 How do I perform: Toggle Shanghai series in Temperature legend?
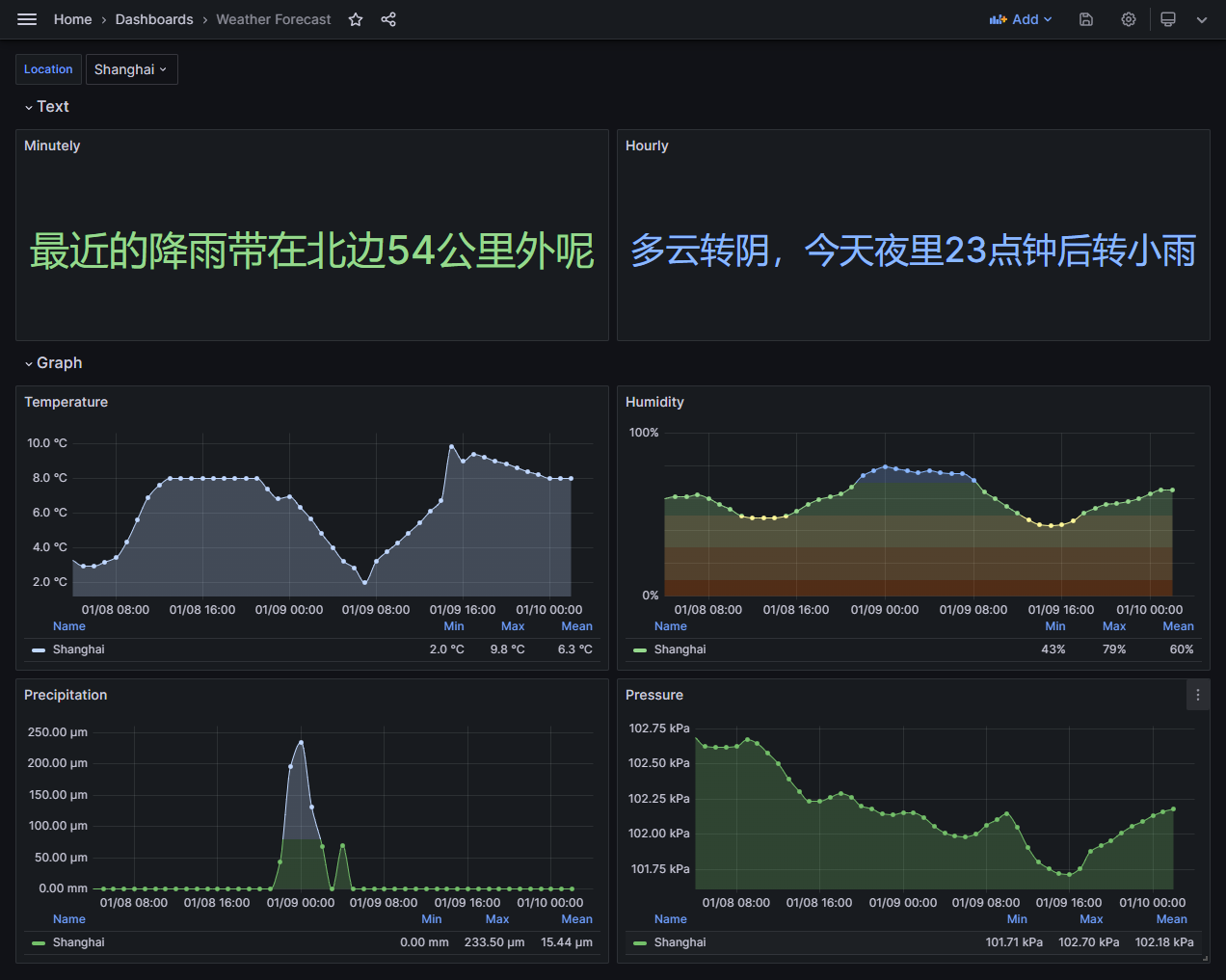click(79, 649)
